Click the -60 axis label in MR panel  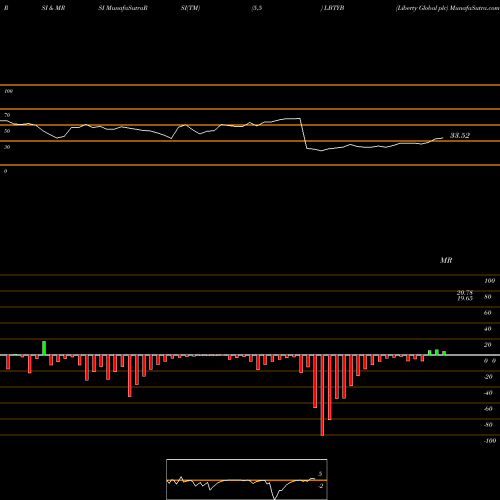point(488,409)
